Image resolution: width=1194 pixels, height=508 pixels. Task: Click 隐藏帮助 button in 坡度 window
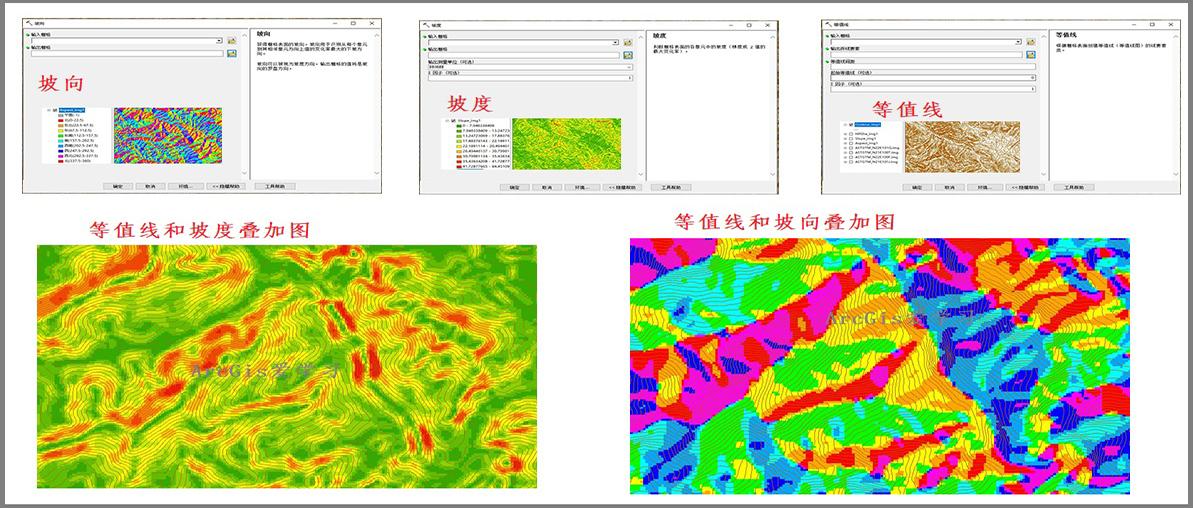click(622, 187)
